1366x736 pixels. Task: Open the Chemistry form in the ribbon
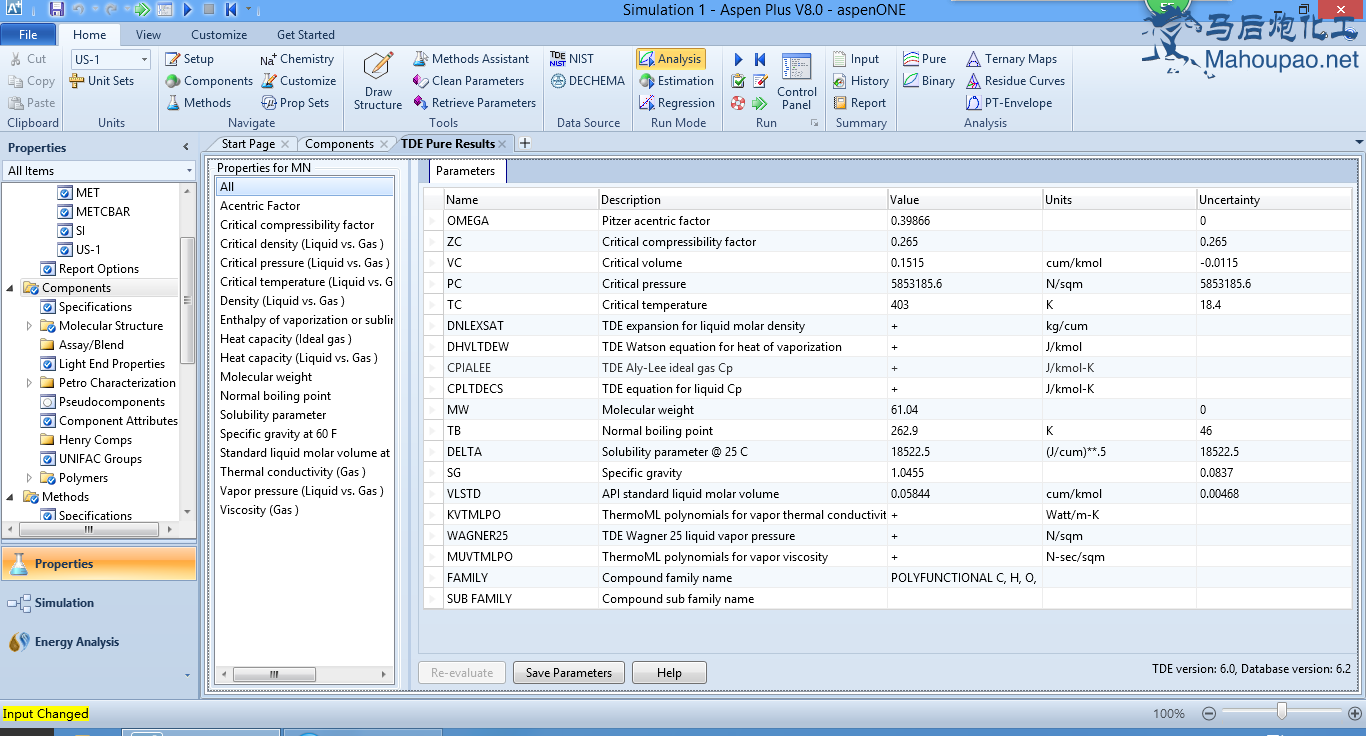point(297,59)
